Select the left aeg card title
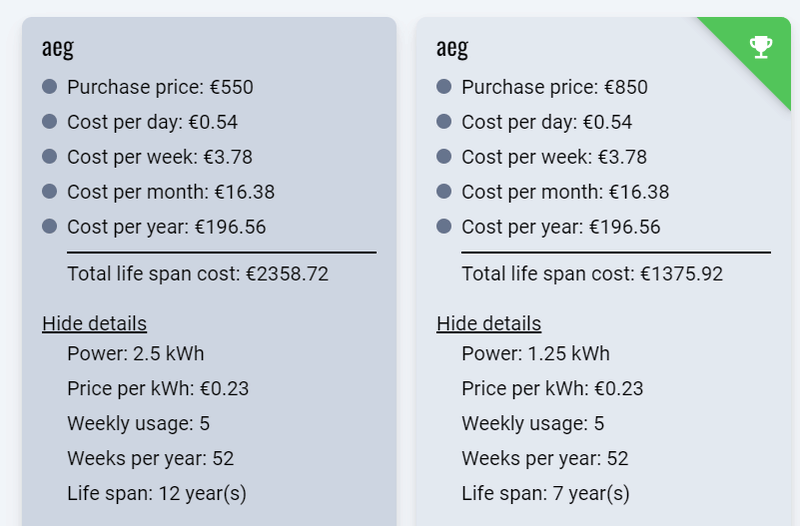 pyautogui.click(x=58, y=47)
